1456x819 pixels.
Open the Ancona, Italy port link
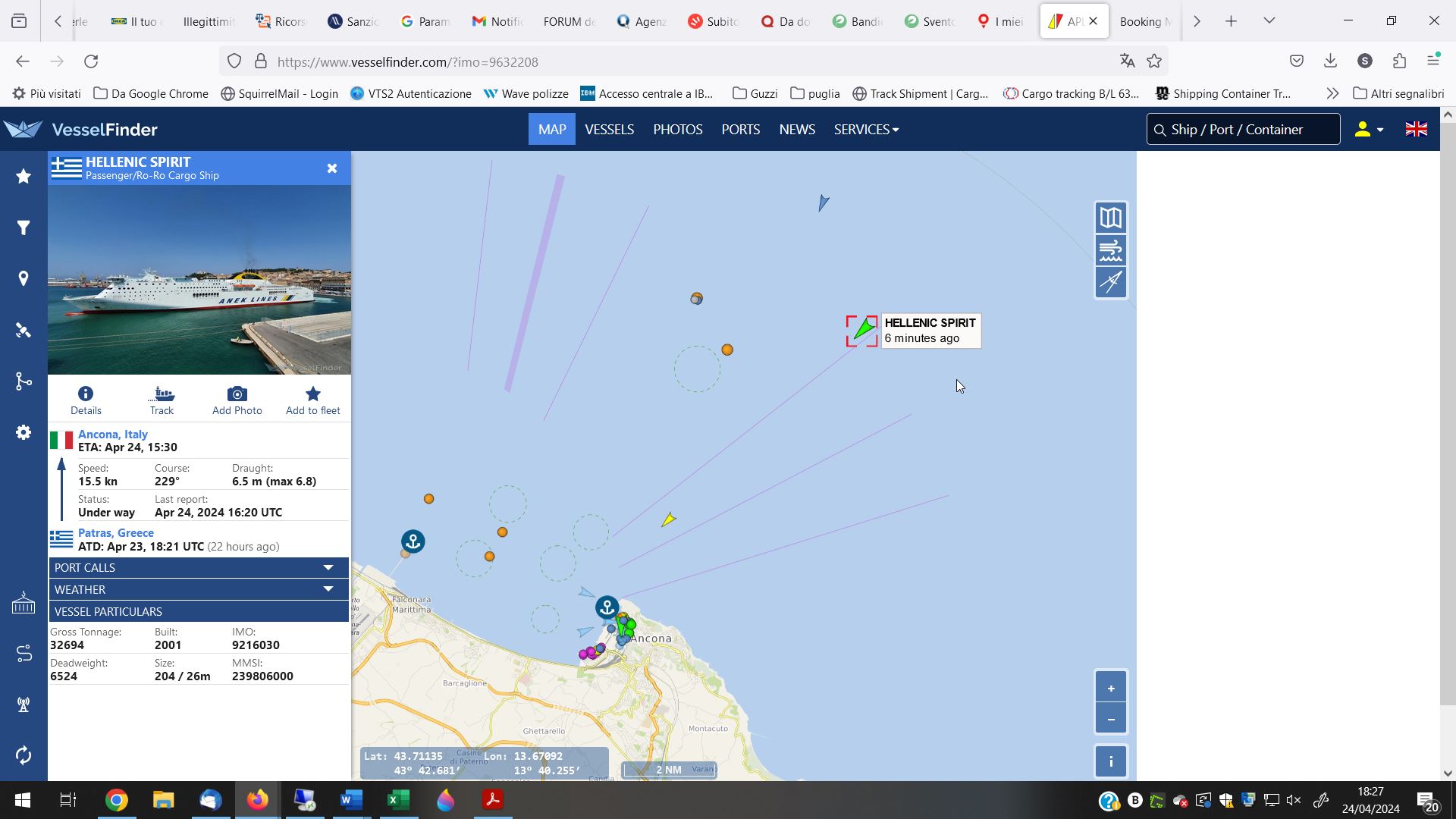pyautogui.click(x=113, y=434)
